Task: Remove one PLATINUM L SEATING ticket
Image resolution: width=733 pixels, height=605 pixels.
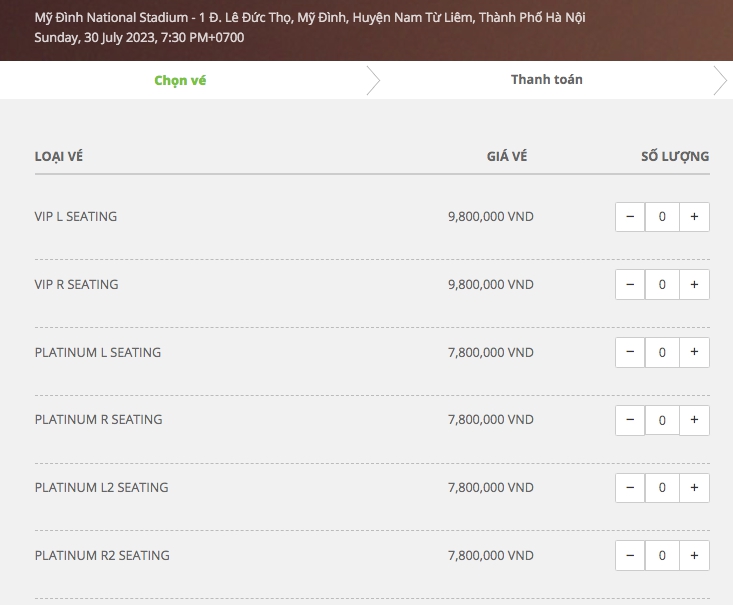Action: 630,353
